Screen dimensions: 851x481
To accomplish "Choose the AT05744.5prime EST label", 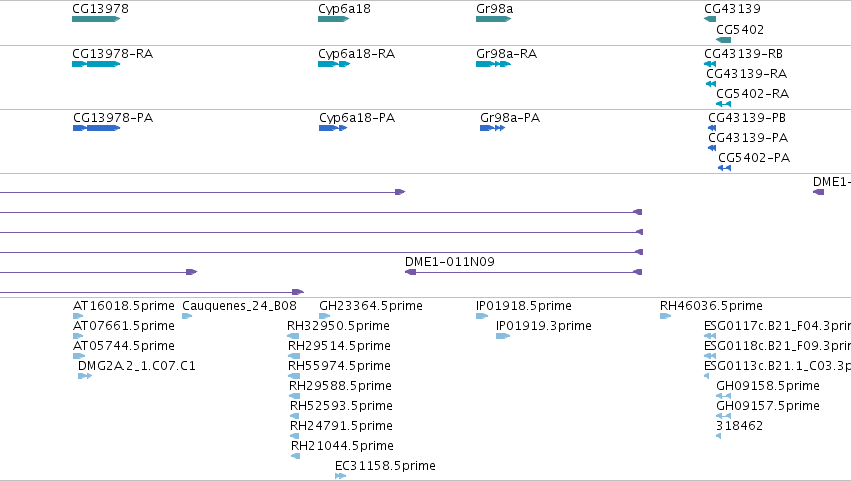I will (124, 346).
